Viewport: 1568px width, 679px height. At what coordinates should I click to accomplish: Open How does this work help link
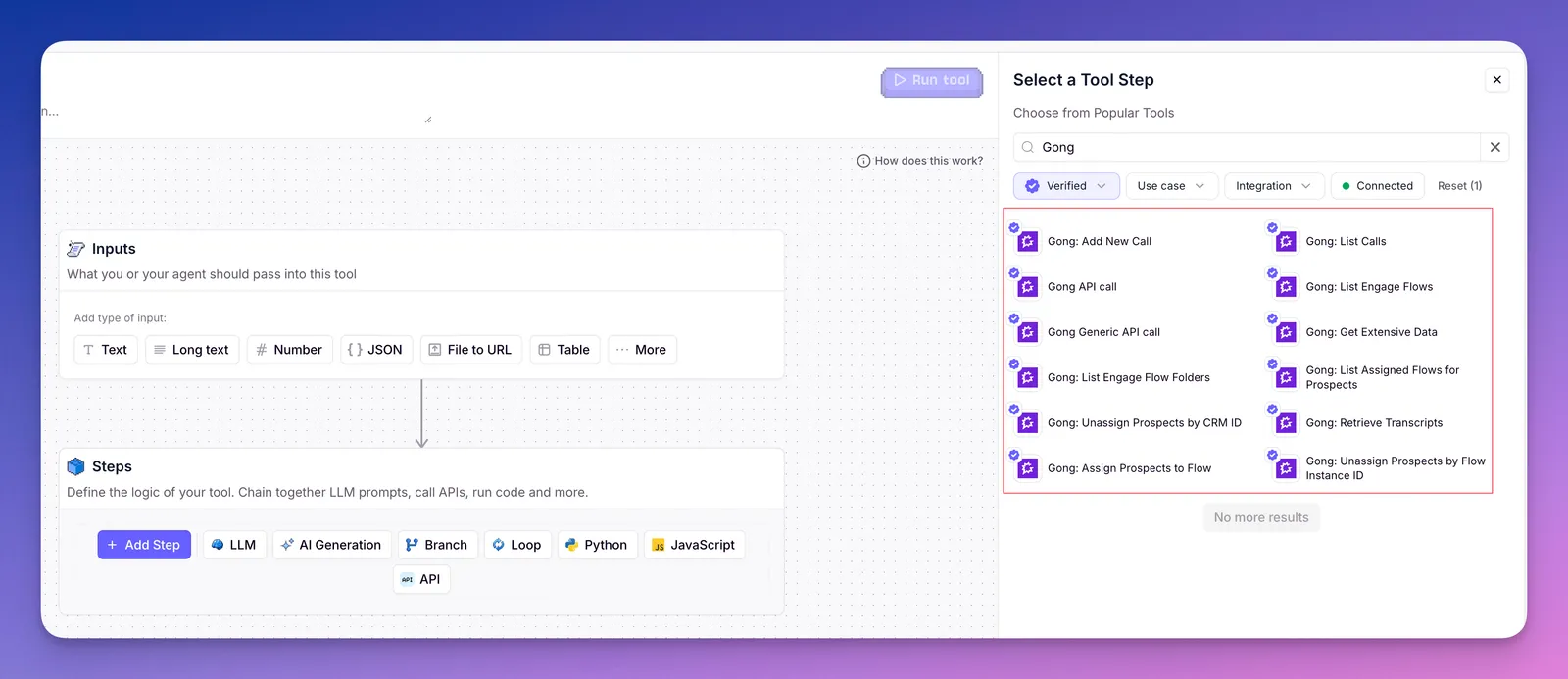920,161
